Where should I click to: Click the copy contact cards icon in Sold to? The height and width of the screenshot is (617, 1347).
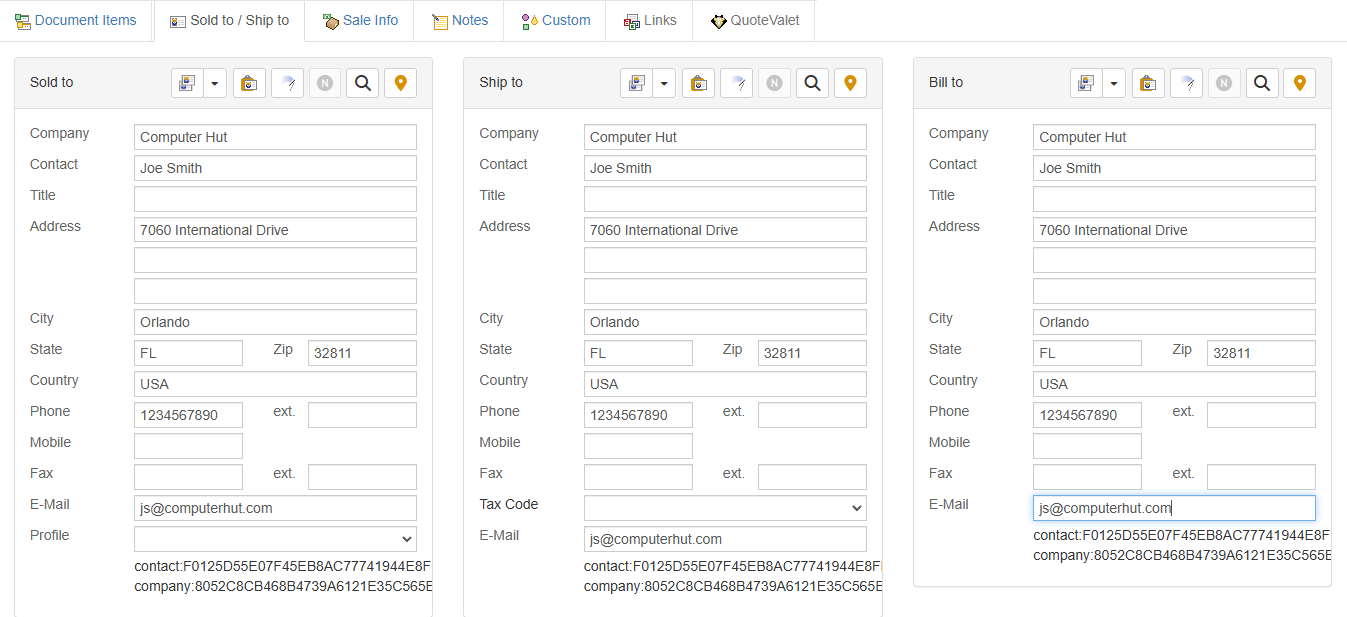[x=187, y=83]
